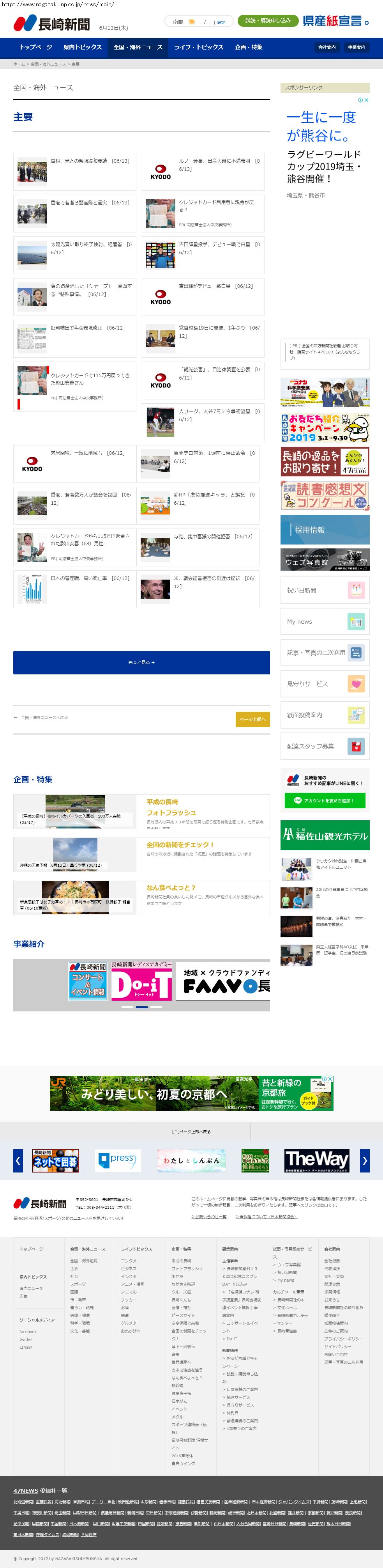Click the 47NEWS link in footer
Image resolution: width=383 pixels, height=1568 pixels.
(26, 1490)
